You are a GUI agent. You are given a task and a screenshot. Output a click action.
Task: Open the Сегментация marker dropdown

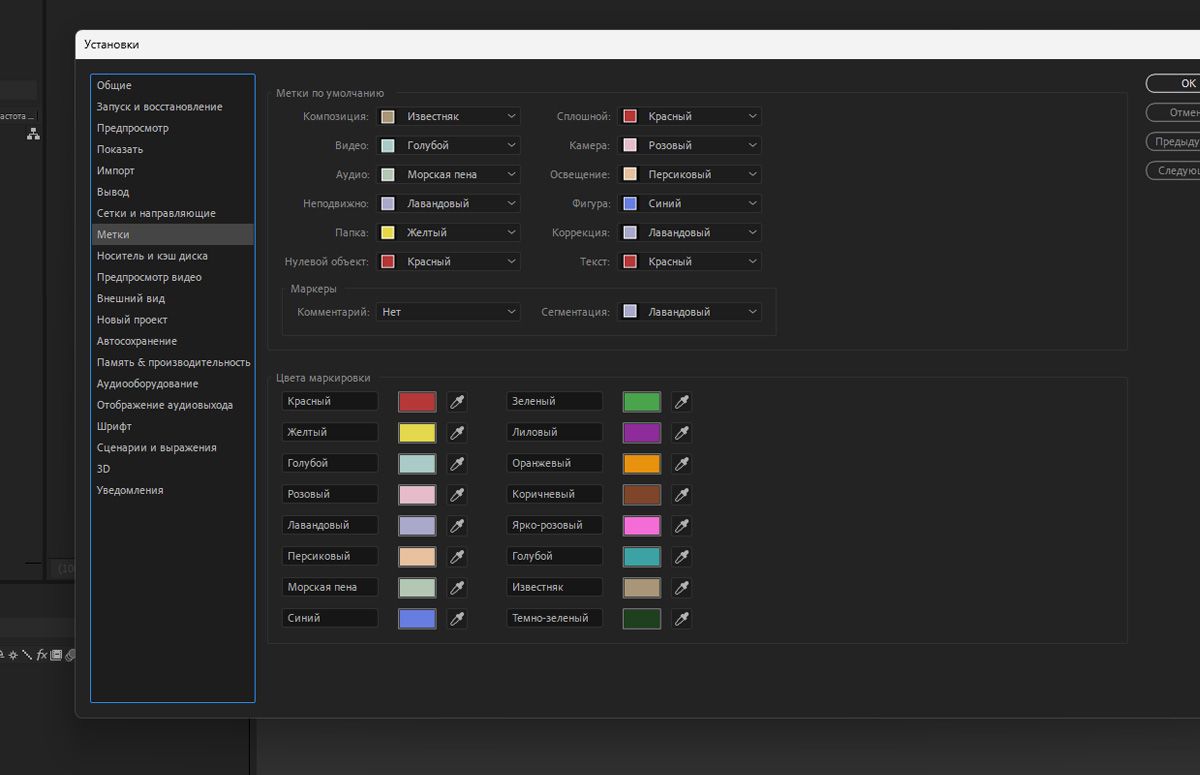point(689,312)
